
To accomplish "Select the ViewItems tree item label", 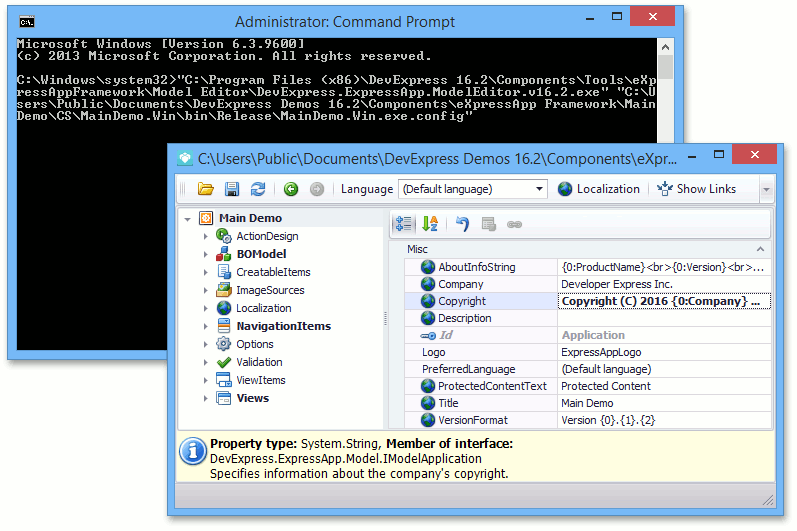I will [261, 380].
